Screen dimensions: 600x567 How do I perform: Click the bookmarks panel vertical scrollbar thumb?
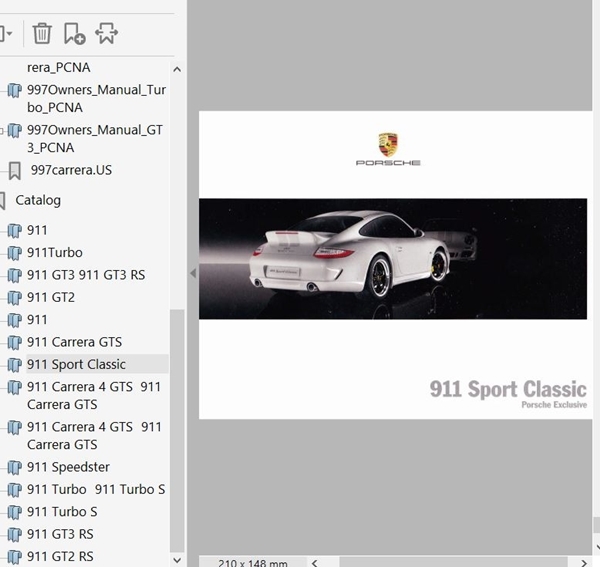click(177, 430)
